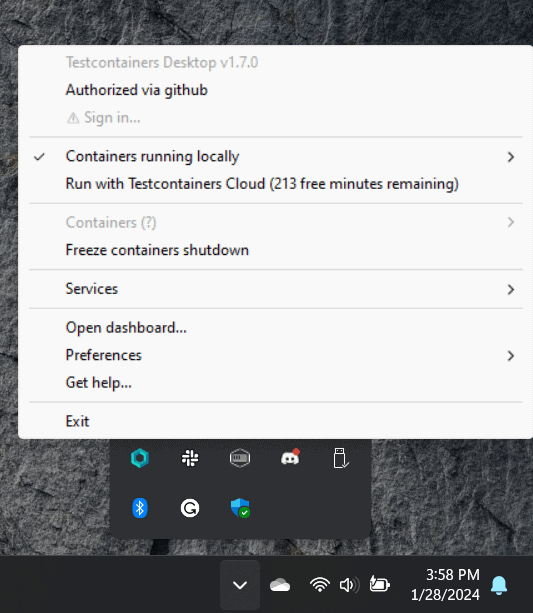
Task: Open the volume speaker control
Action: pyautogui.click(x=349, y=585)
